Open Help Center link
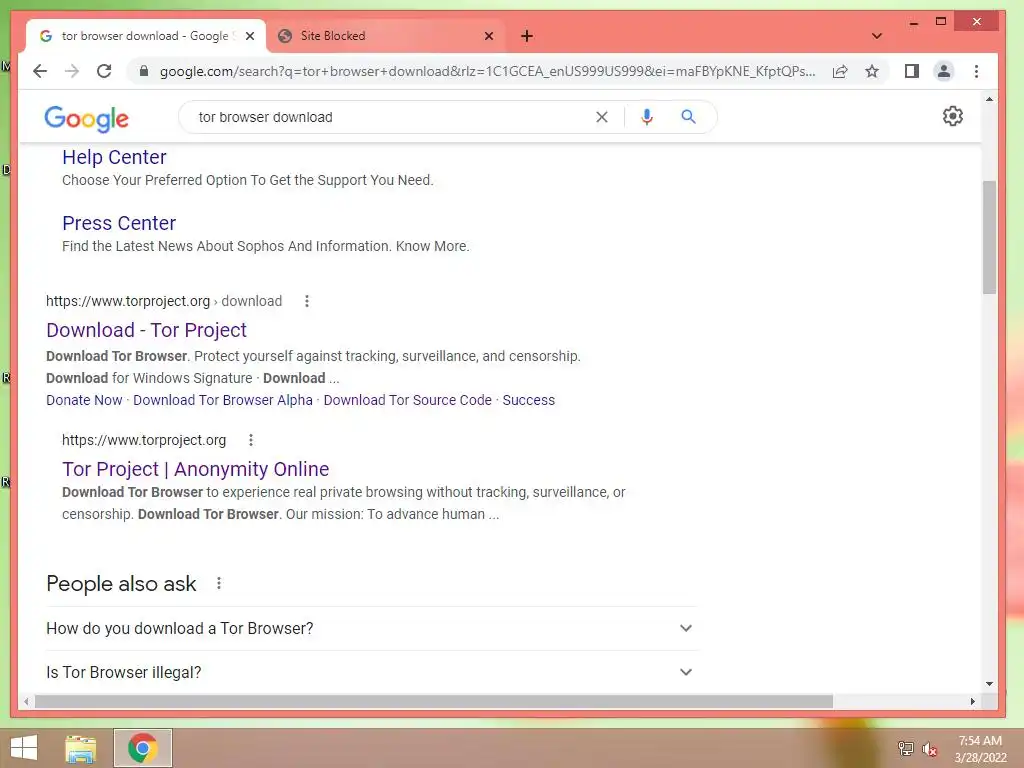This screenshot has width=1024, height=768. tap(114, 157)
